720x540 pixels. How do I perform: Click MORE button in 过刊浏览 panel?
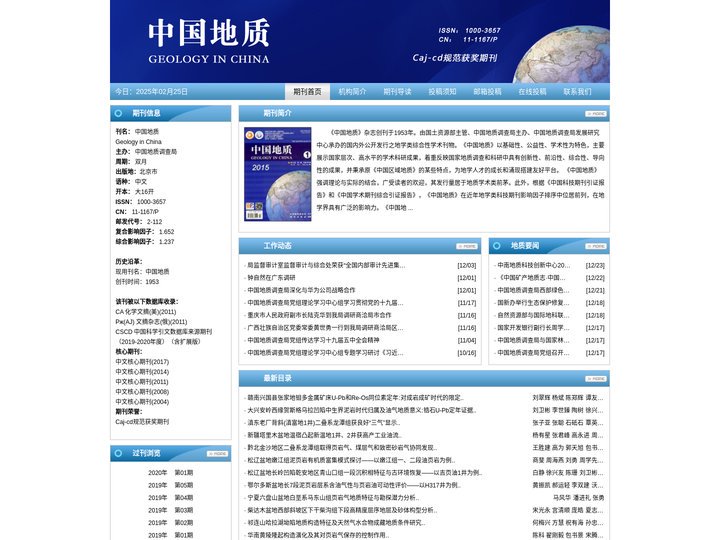click(217, 454)
